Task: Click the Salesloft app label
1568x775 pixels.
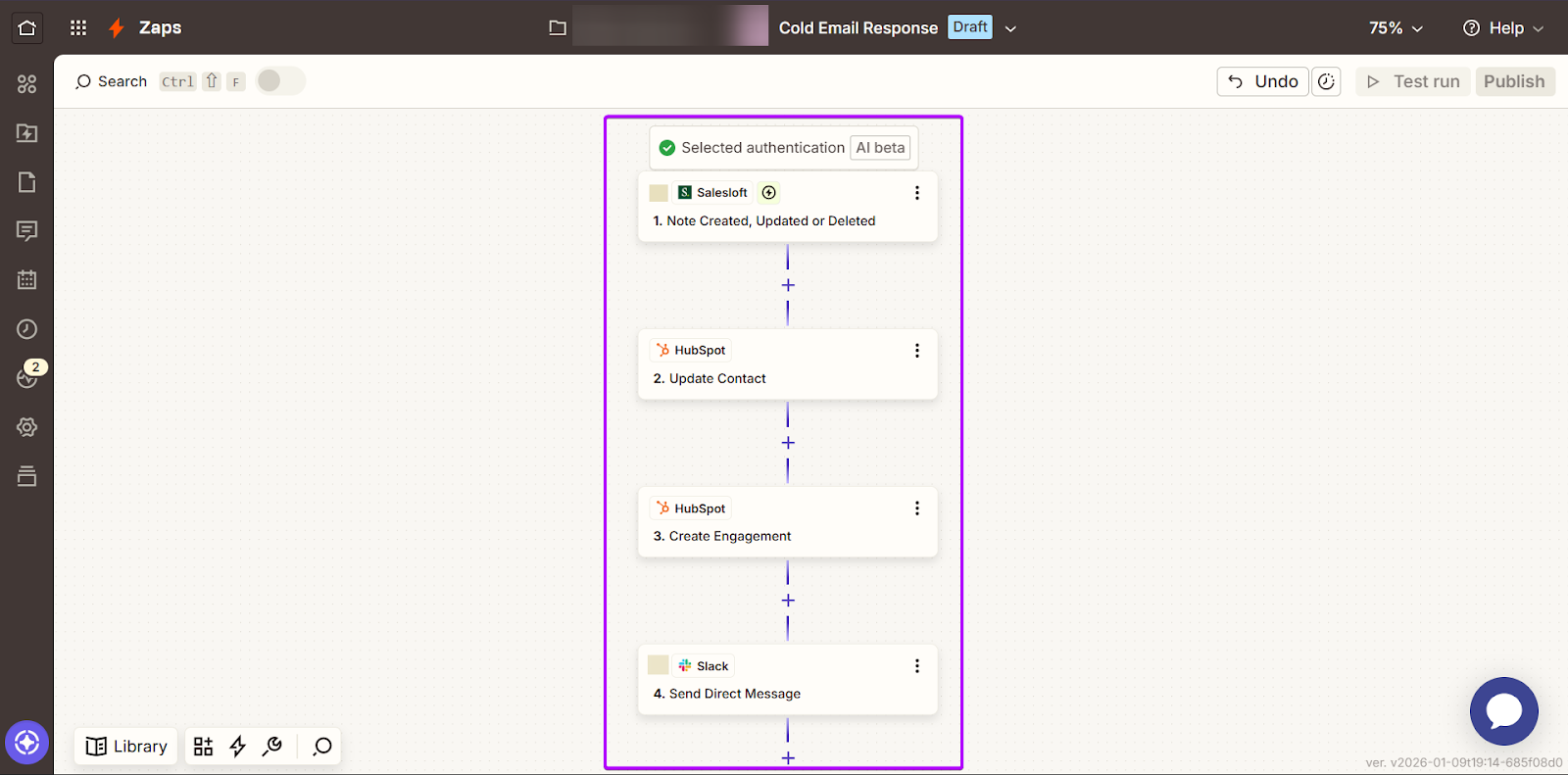Action: click(x=714, y=193)
